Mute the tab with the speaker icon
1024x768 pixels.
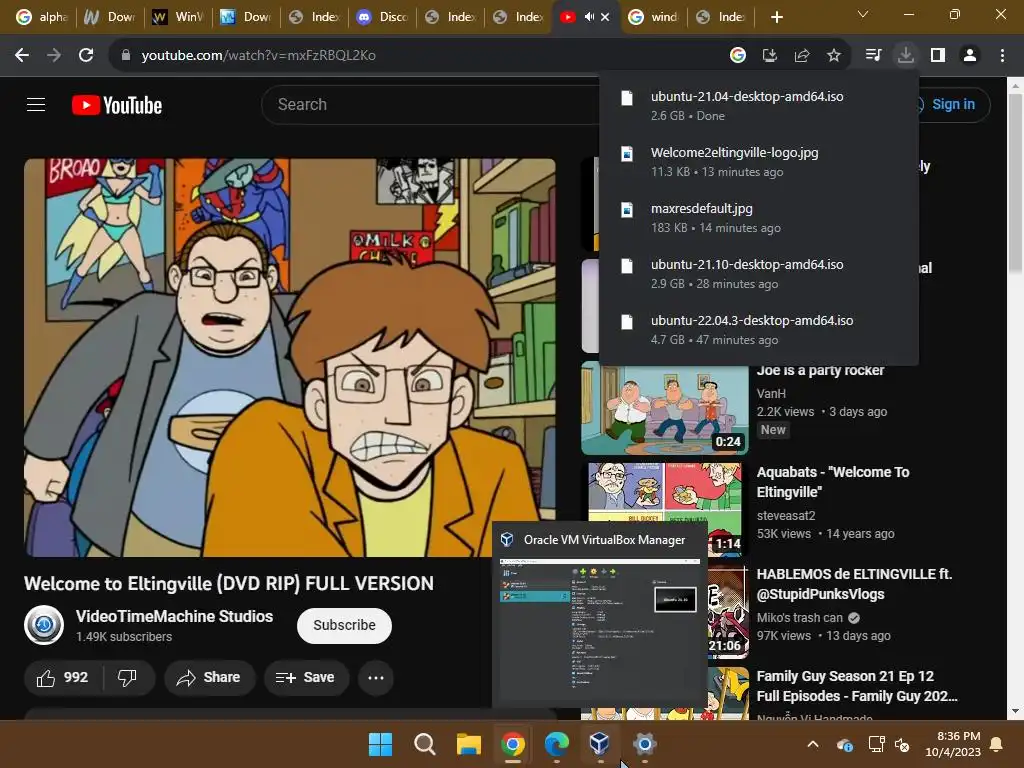[x=589, y=17]
